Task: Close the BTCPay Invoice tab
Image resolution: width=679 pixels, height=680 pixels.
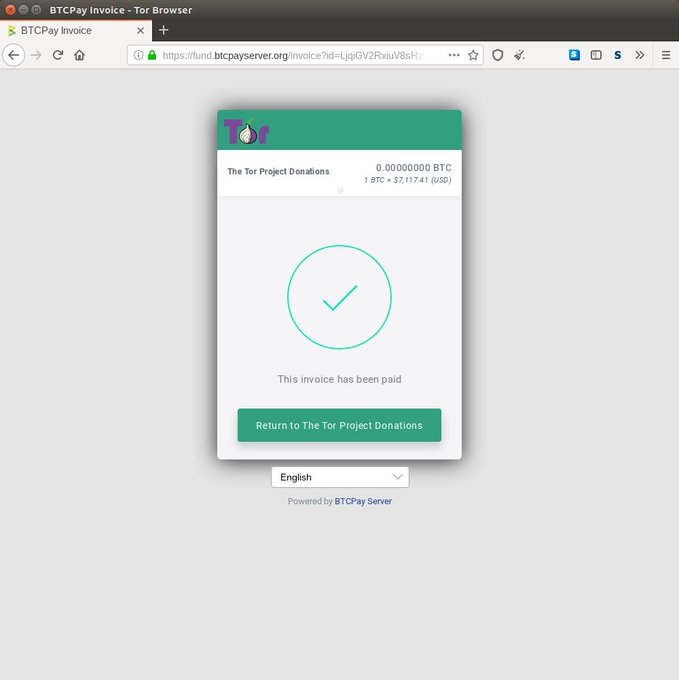Action: [x=140, y=30]
